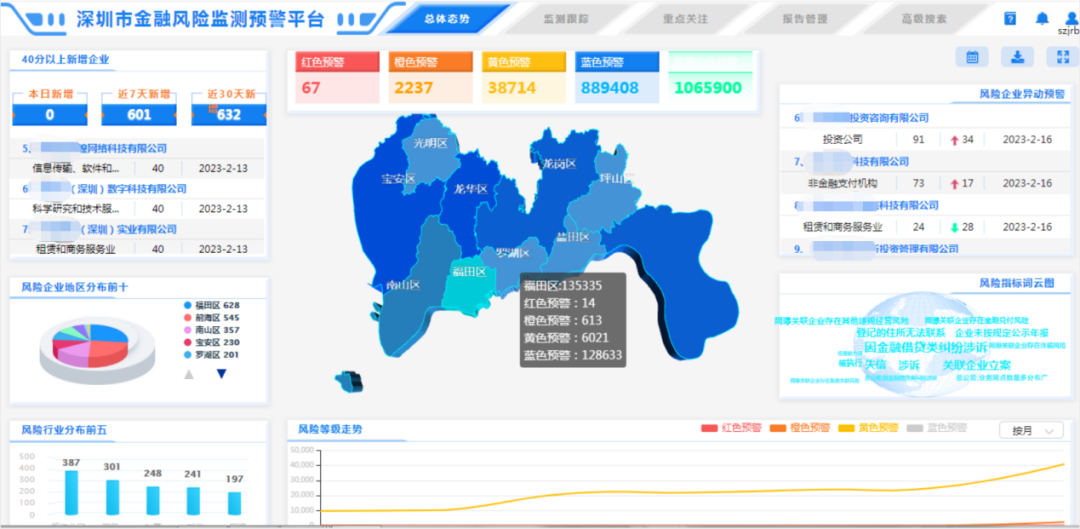Viewport: 1080px width, 529px height.
Task: Open the help book icon
Action: 1010,19
